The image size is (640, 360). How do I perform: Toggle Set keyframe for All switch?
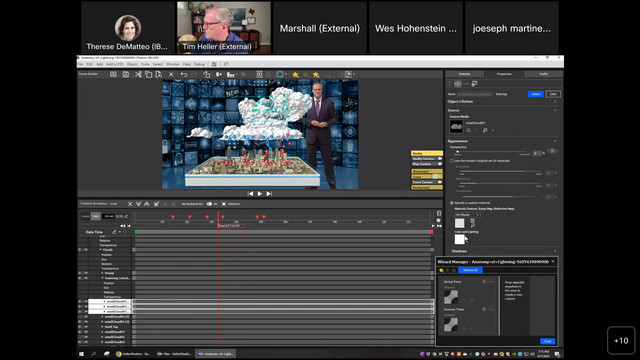point(209,204)
